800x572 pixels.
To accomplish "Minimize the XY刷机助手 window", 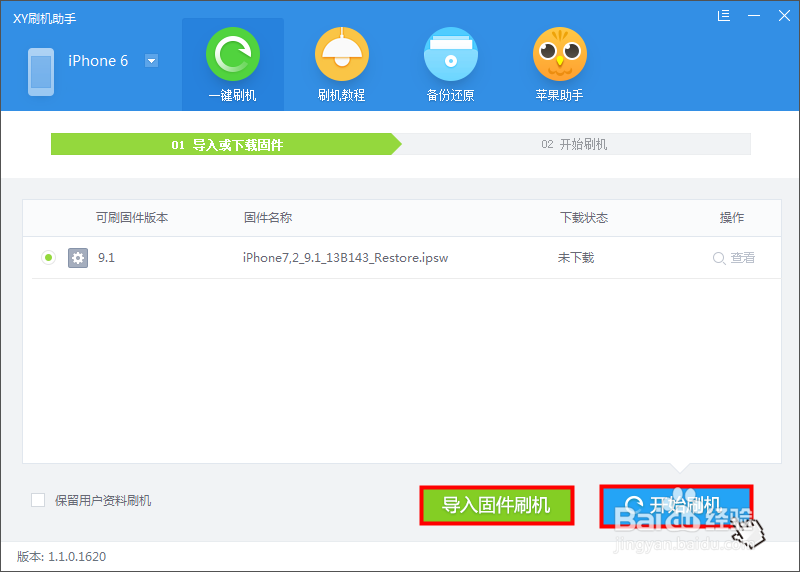I will (754, 16).
